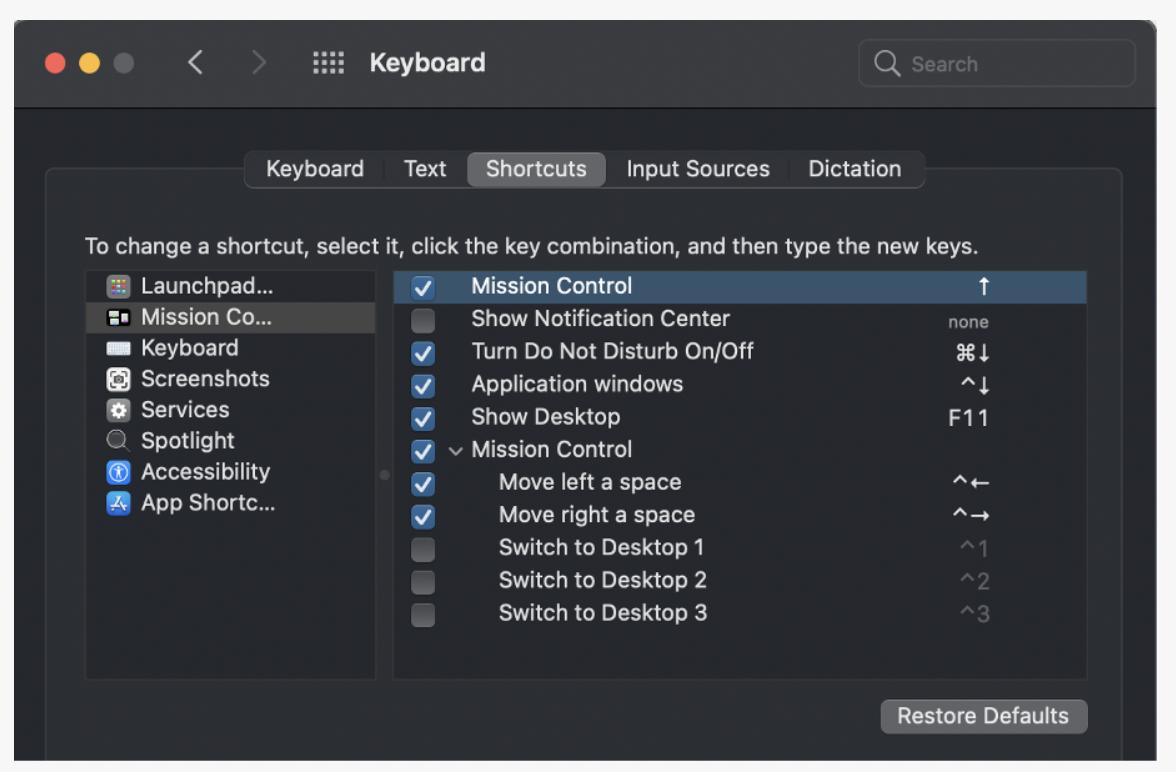Click the F11 shortcut key for Show Desktop

[968, 418]
